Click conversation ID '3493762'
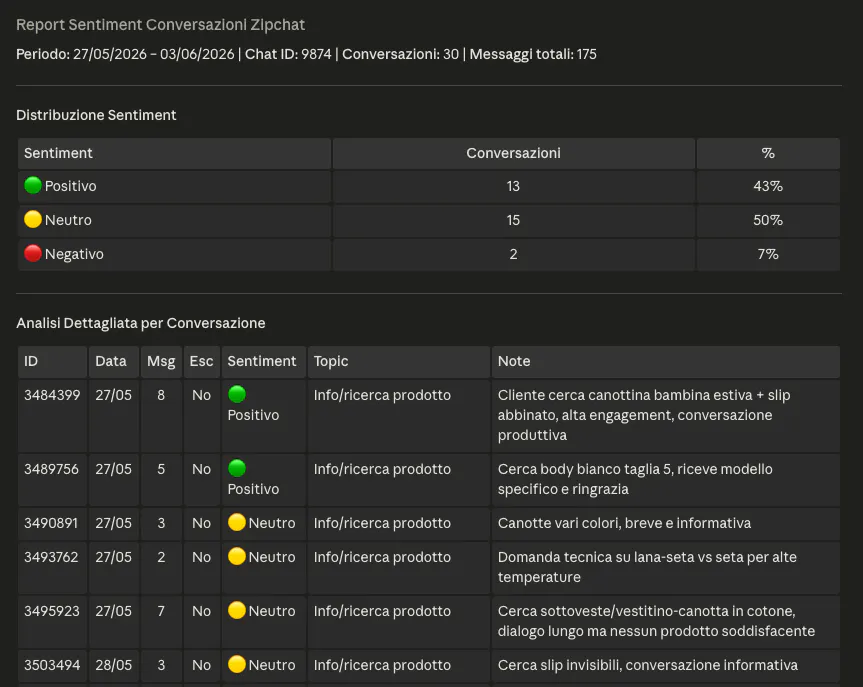This screenshot has height=687, width=863. coord(51,558)
